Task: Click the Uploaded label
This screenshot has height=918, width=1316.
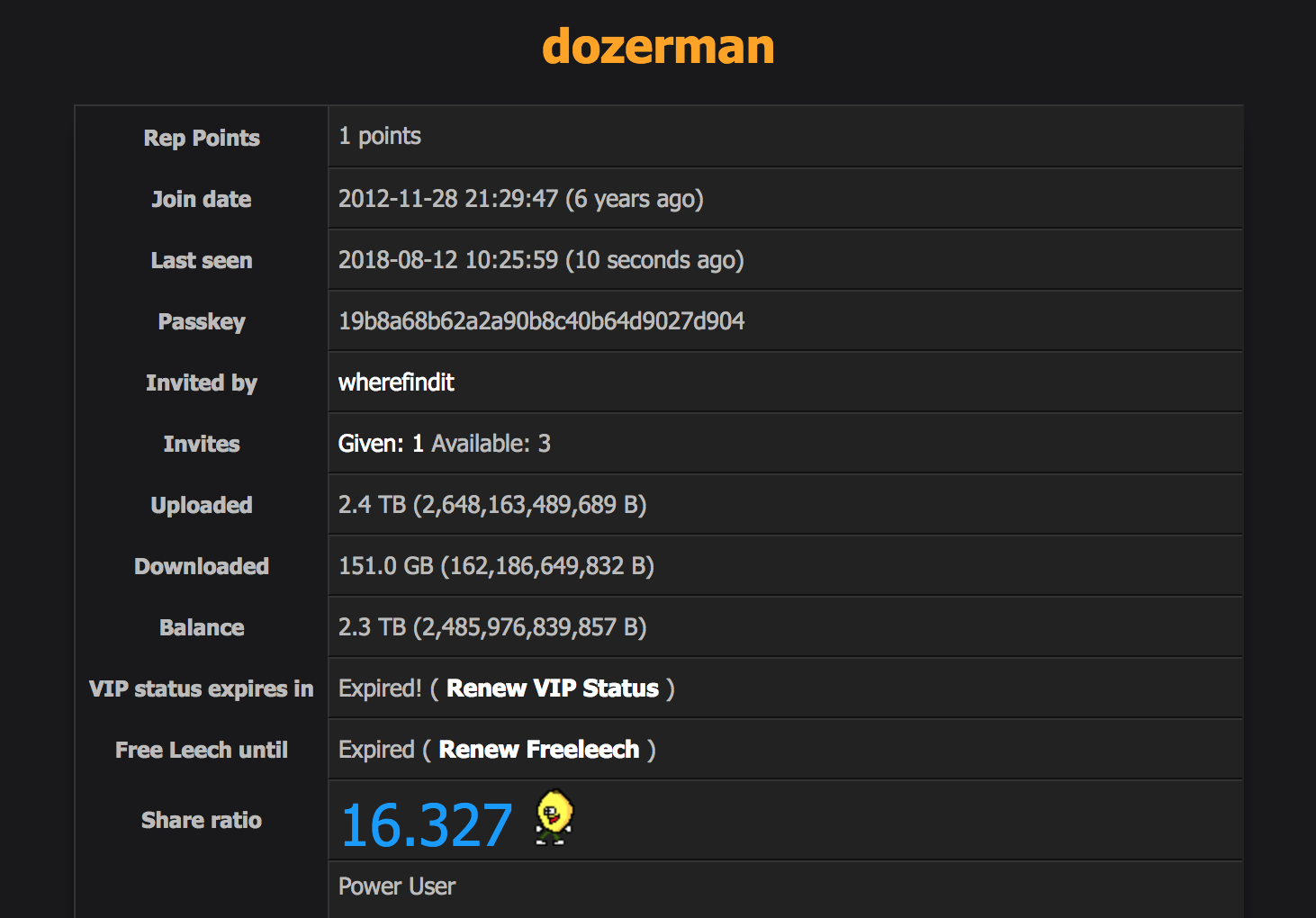Action: click(x=202, y=505)
